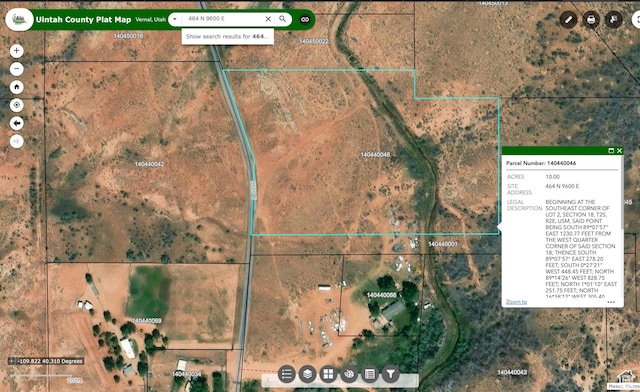
Task: Open the attribute table widget
Action: 370,374
